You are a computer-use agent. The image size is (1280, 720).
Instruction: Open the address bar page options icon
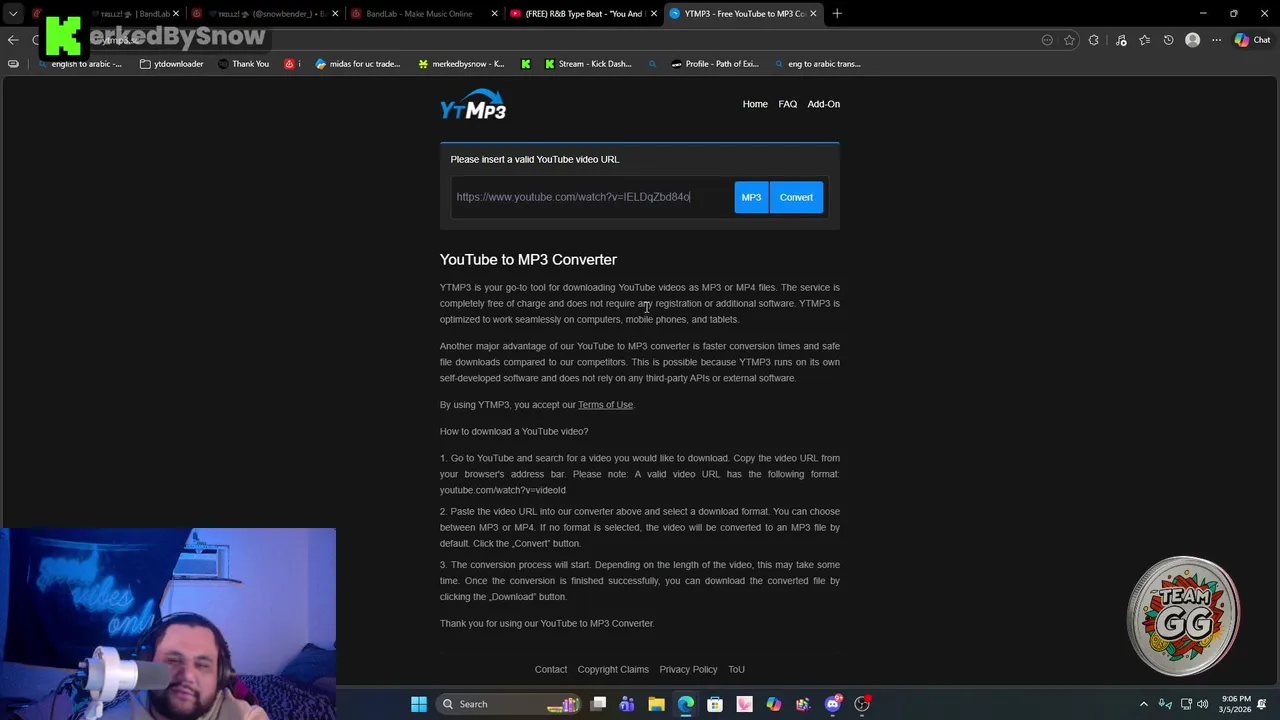[1047, 40]
